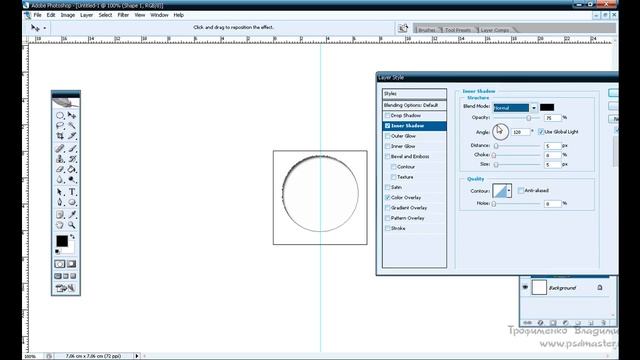Screen dimensions: 640x360
Task: Switch to the Layer Comps tab
Action: coord(495,30)
